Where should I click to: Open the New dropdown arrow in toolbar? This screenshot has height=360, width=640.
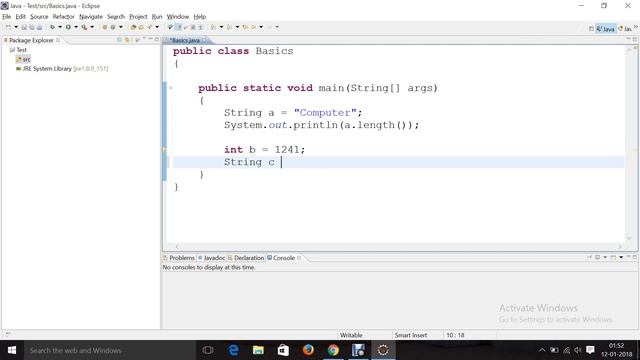click(16, 27)
